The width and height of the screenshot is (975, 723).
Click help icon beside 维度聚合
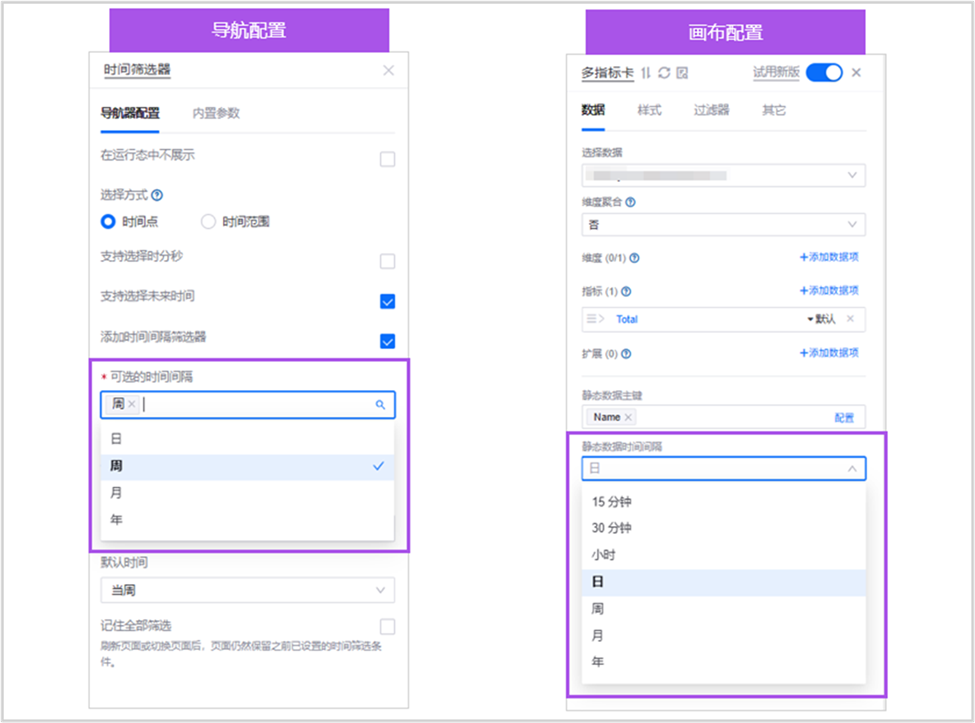click(x=630, y=202)
